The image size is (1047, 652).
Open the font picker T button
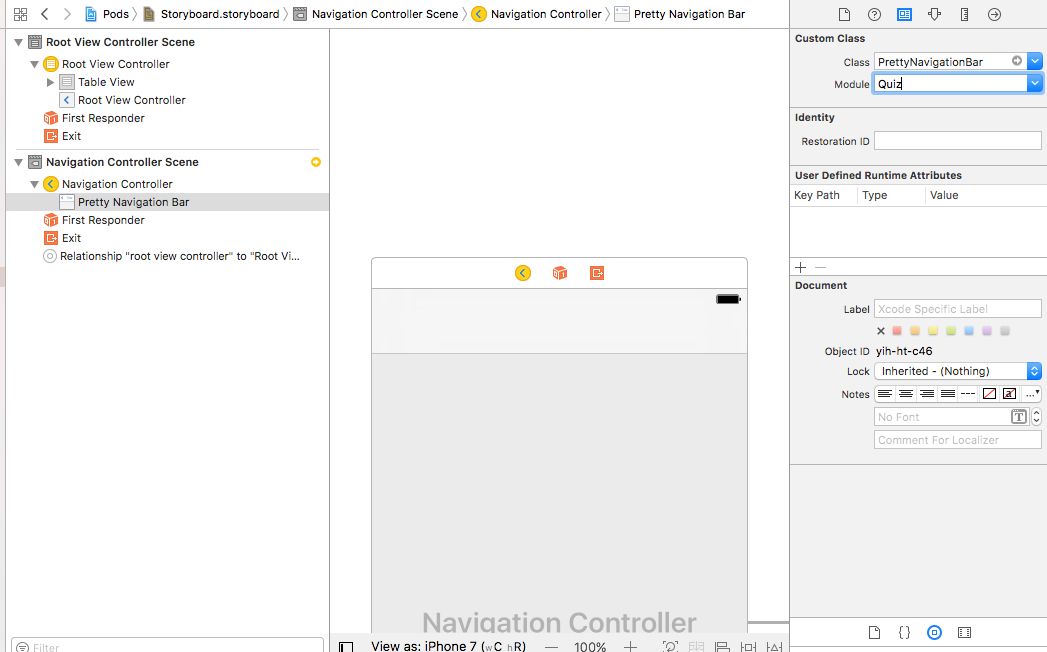[x=1018, y=417]
